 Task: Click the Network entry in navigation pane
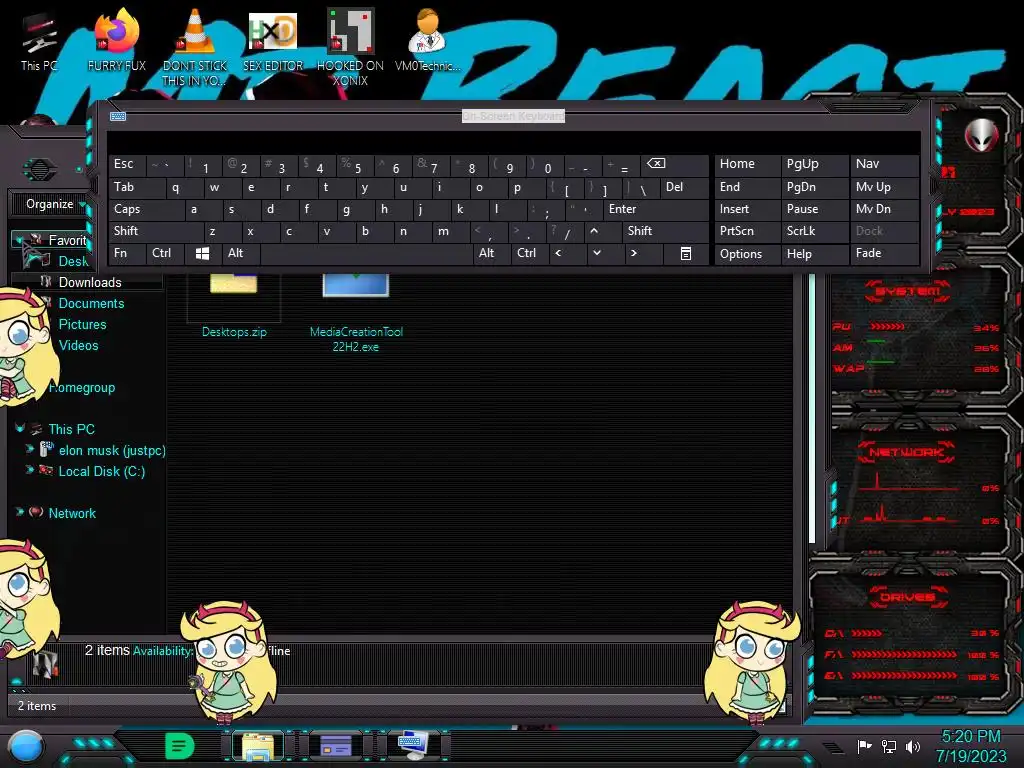72,513
